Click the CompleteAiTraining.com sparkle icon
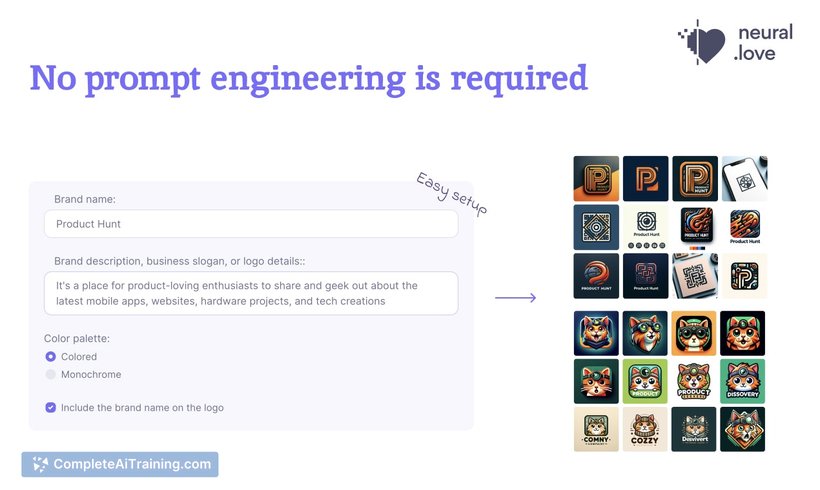The height and width of the screenshot is (490, 820). tap(40, 464)
